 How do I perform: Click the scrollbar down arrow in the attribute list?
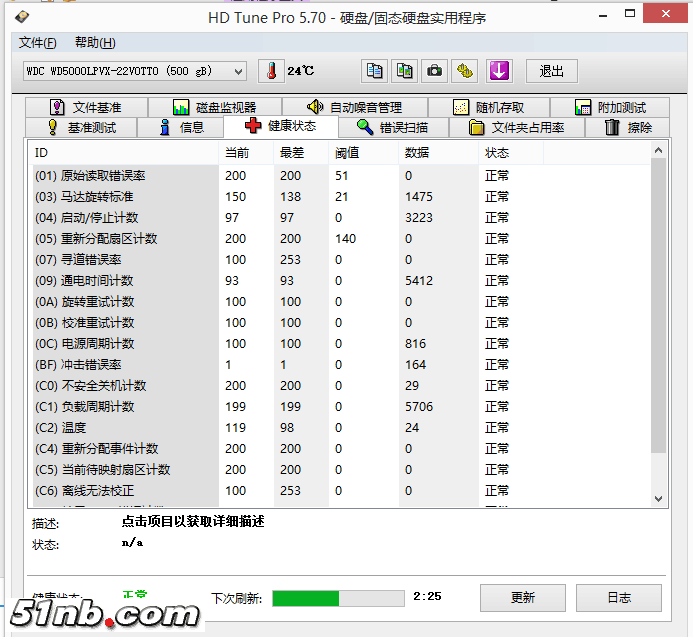pyautogui.click(x=658, y=498)
